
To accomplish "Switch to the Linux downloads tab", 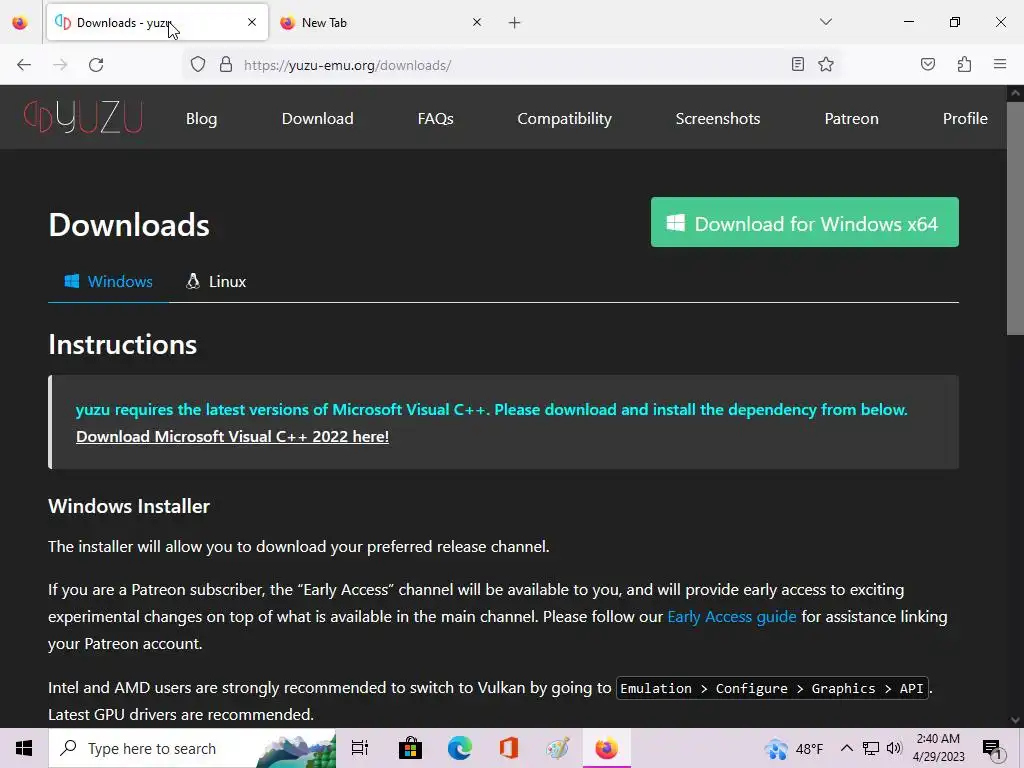I will coord(216,281).
